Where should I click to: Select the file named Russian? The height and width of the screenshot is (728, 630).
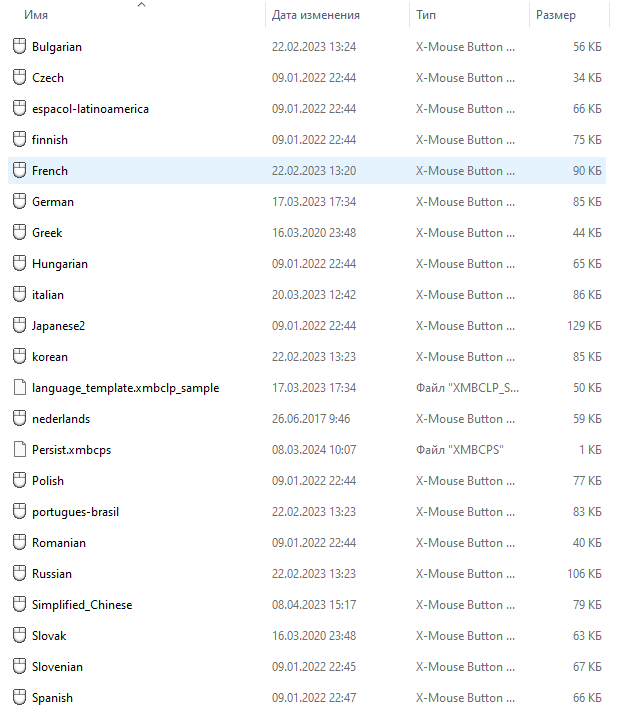[x=52, y=574]
